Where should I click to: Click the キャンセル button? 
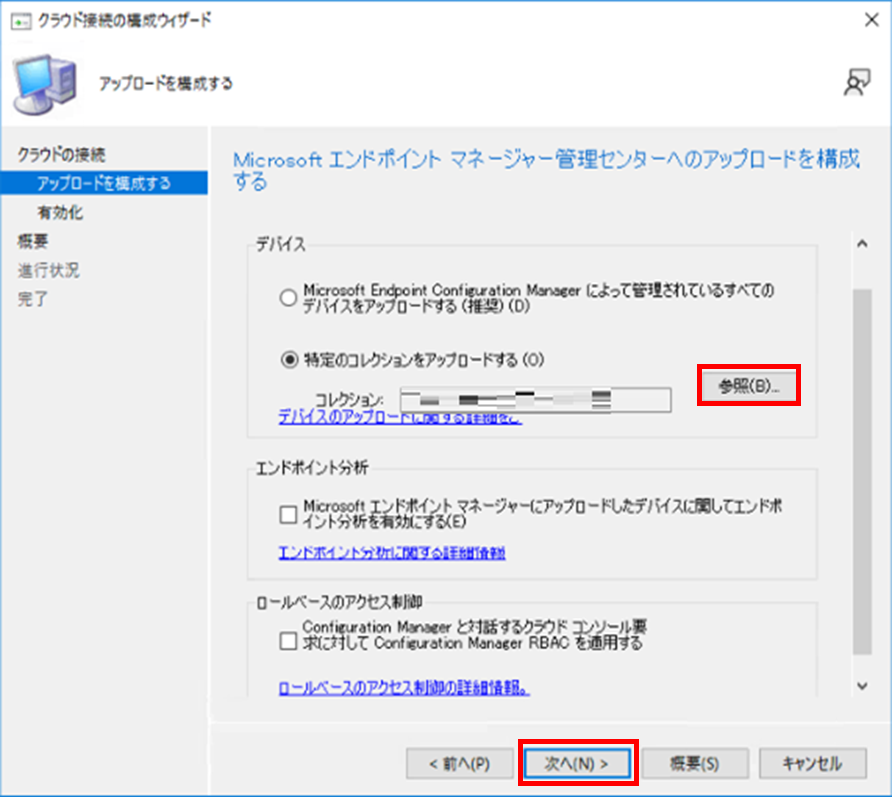click(812, 763)
